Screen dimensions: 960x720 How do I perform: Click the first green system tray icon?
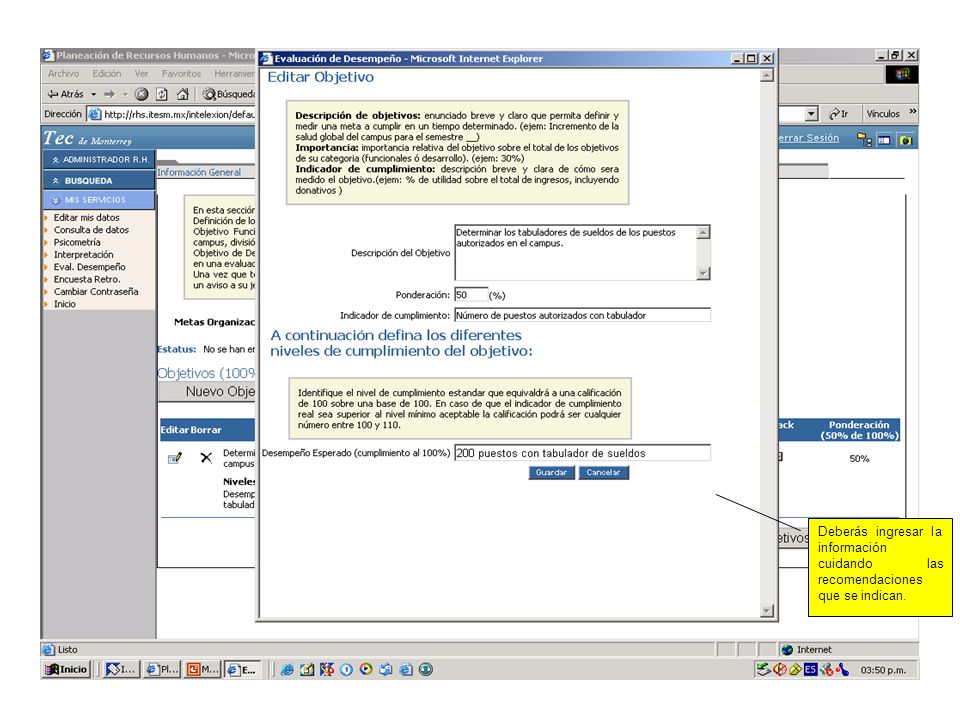tap(763, 670)
